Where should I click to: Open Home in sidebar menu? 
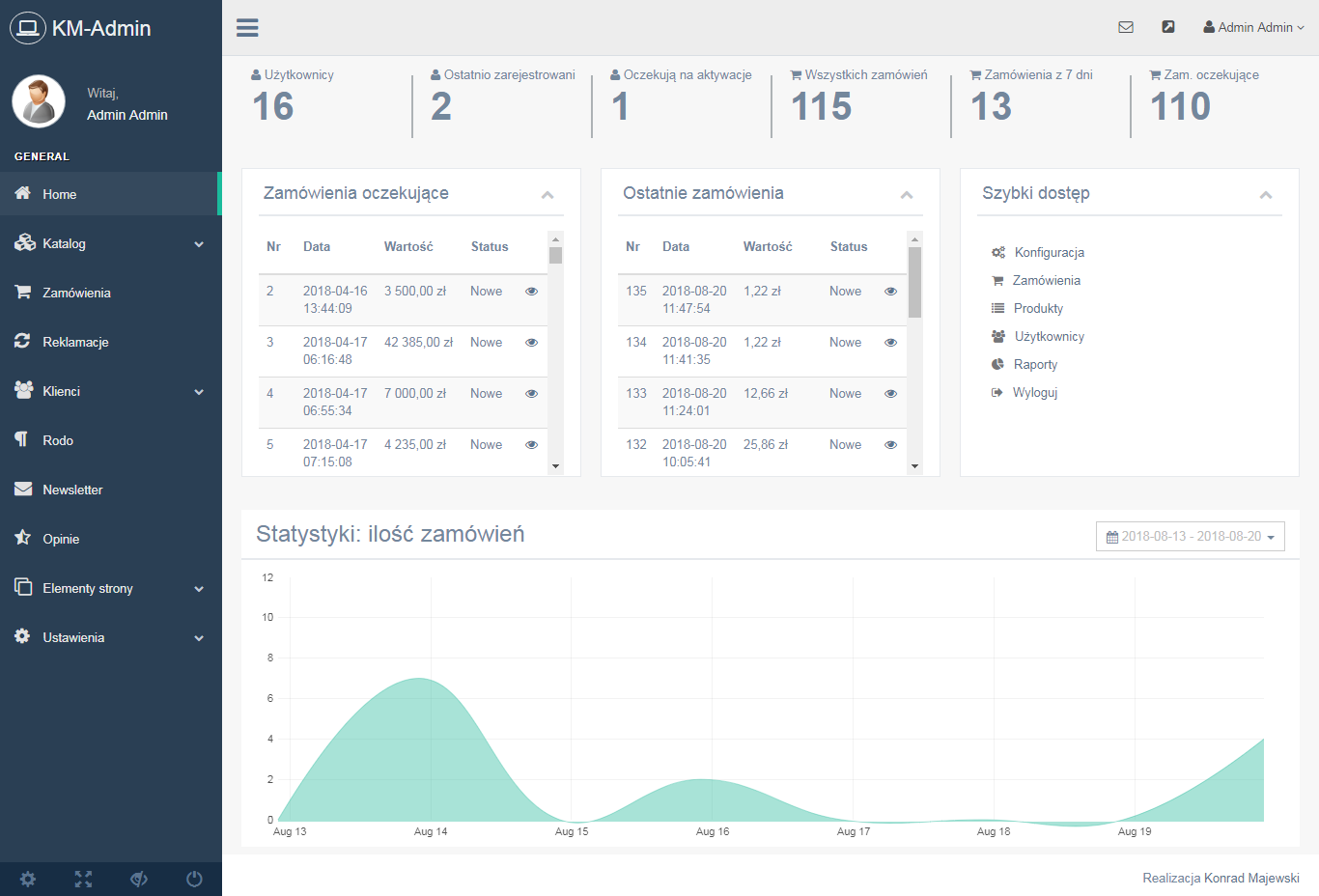pyautogui.click(x=110, y=194)
